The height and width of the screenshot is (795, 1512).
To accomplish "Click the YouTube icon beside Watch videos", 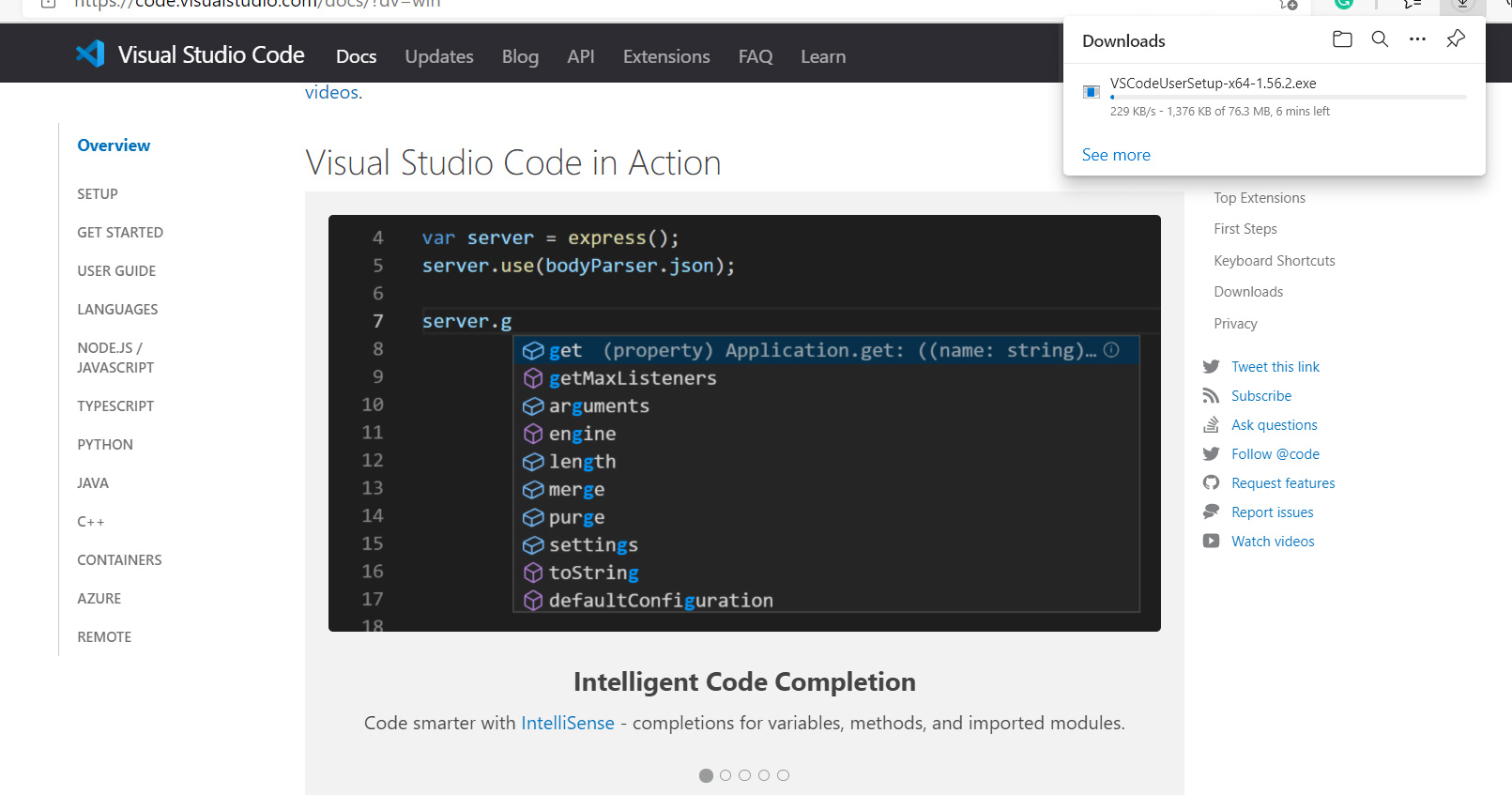I will pos(1212,542).
